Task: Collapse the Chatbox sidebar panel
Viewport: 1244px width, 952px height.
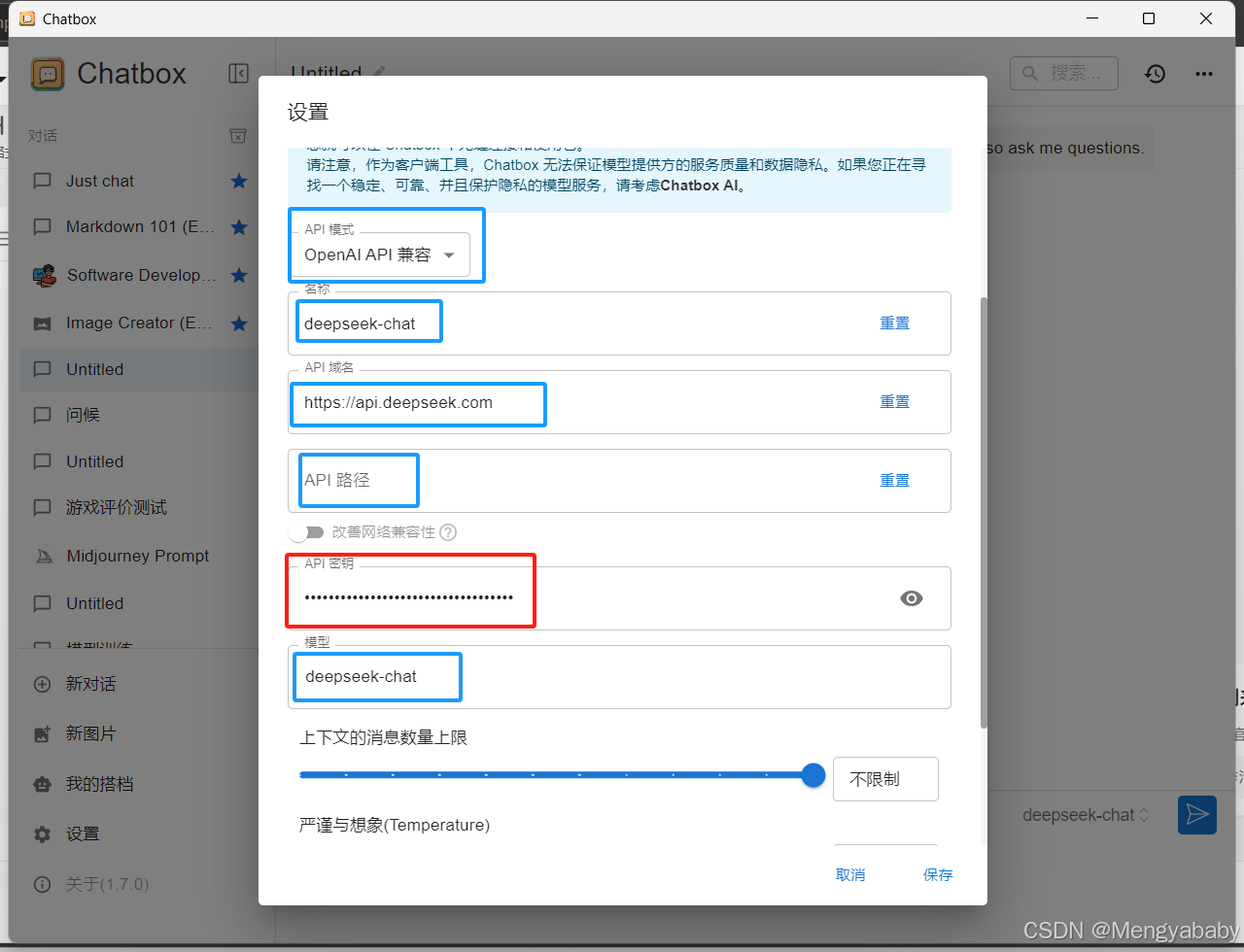Action: (x=238, y=73)
